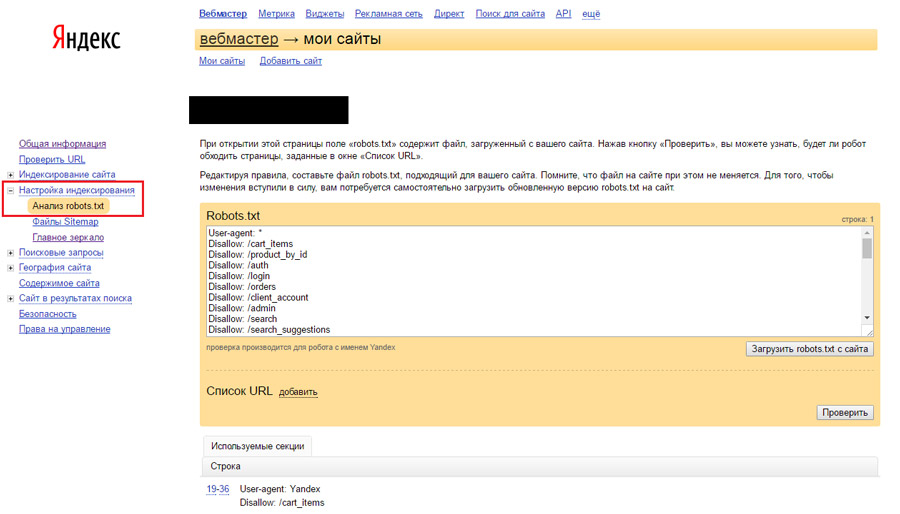
Task: Open Файлы Sitemap in the sidebar
Action: (65, 221)
